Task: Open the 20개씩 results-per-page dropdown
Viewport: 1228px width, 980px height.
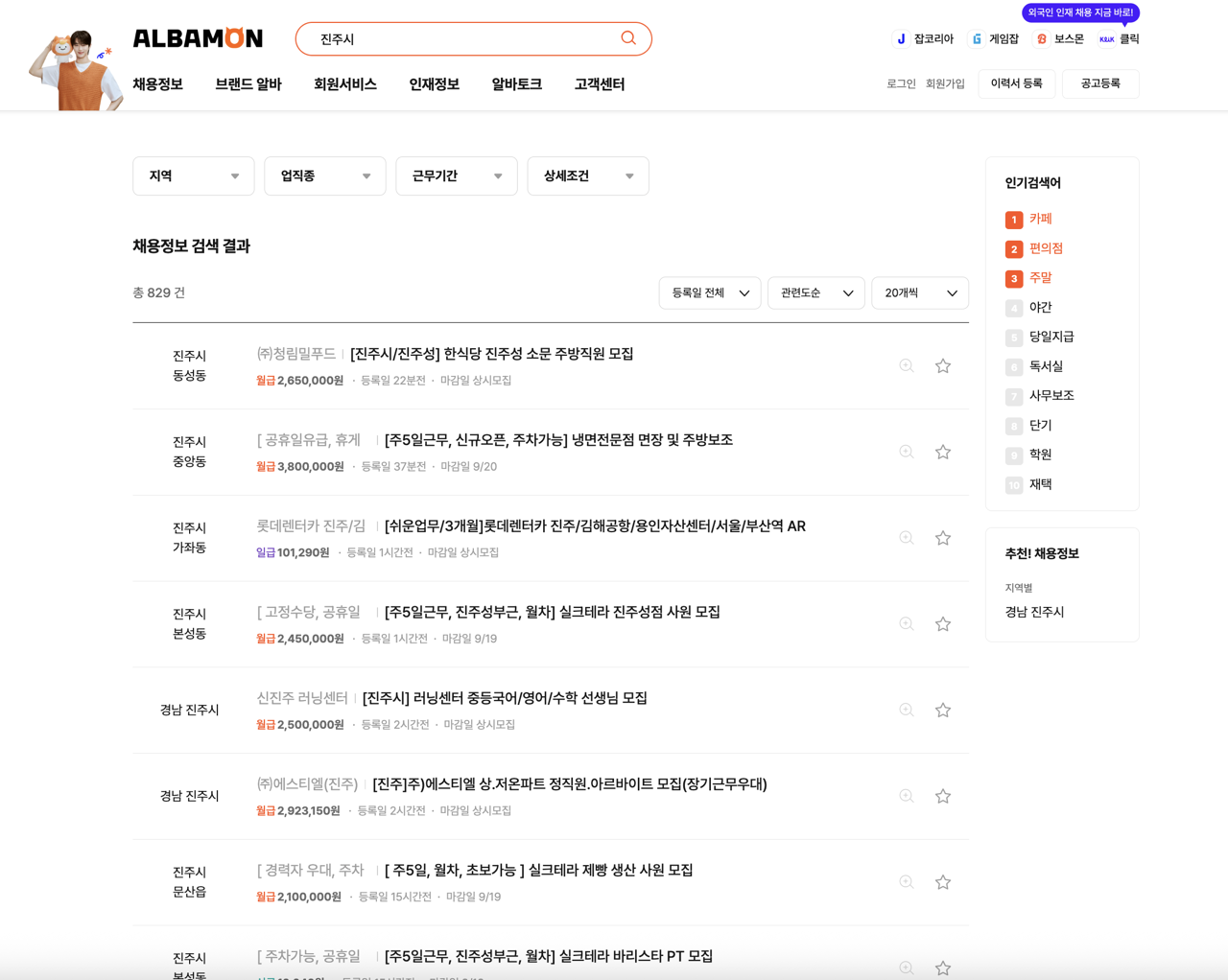Action: click(x=919, y=292)
